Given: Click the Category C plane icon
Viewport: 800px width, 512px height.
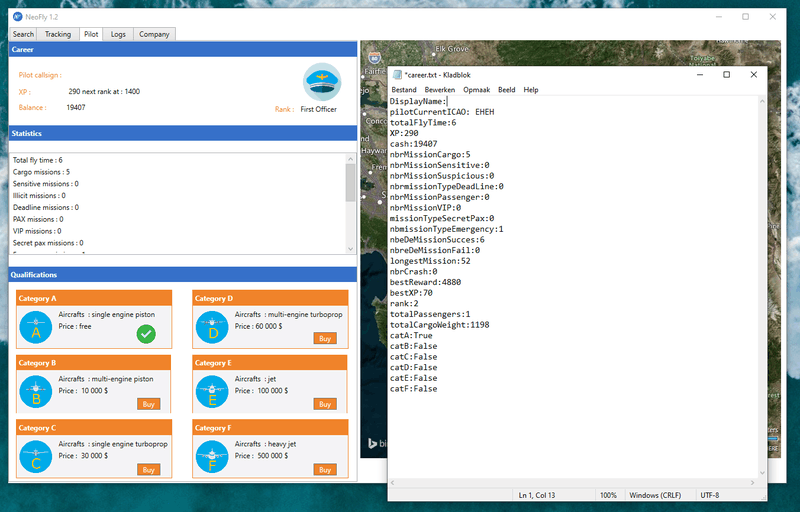Looking at the screenshot, I should [36, 457].
